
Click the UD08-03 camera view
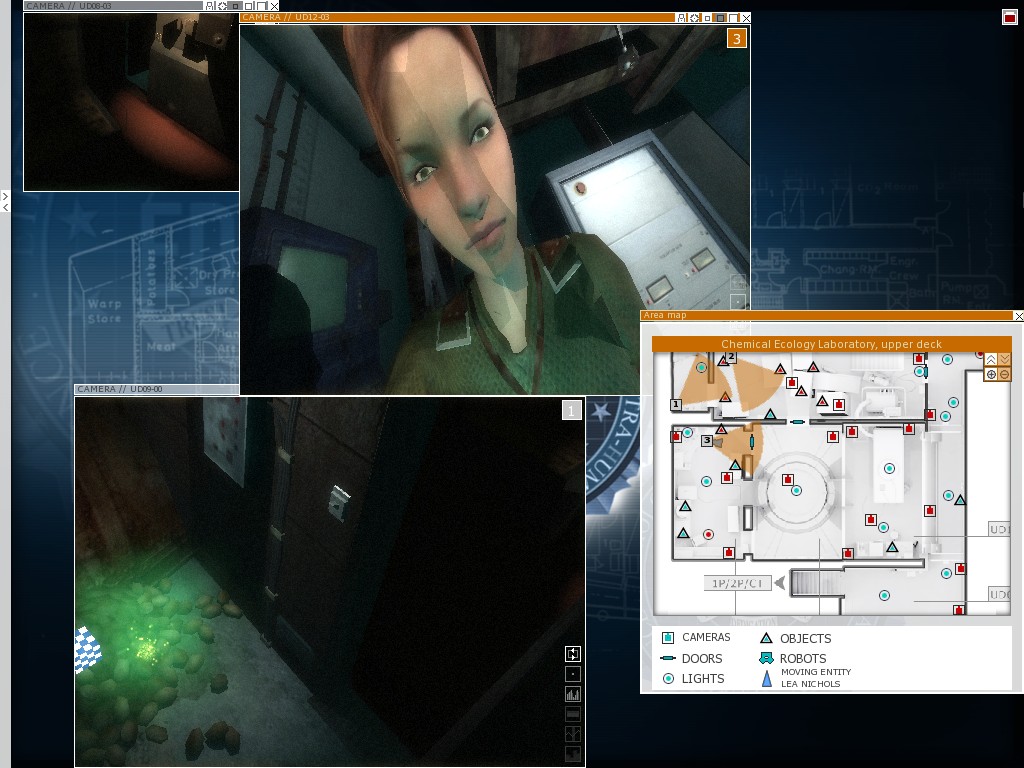click(131, 101)
